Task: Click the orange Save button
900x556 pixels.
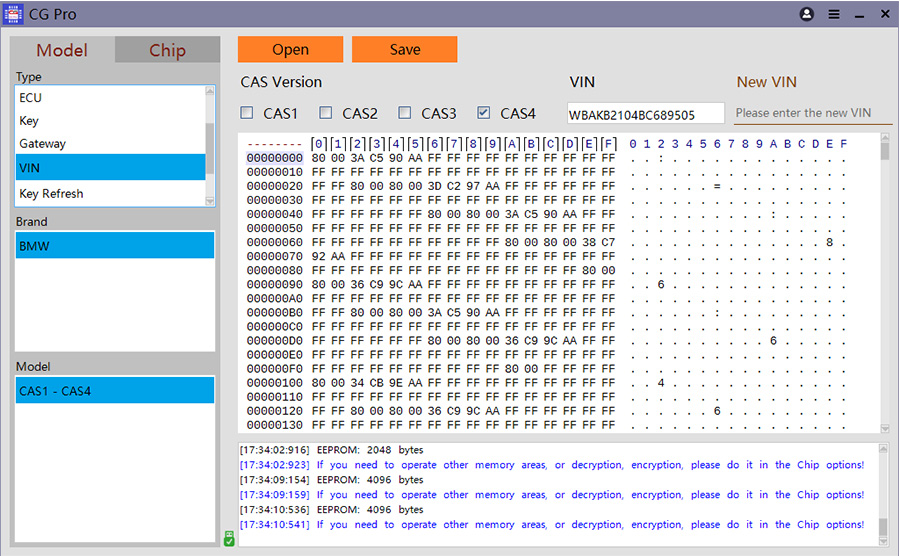Action: point(404,50)
